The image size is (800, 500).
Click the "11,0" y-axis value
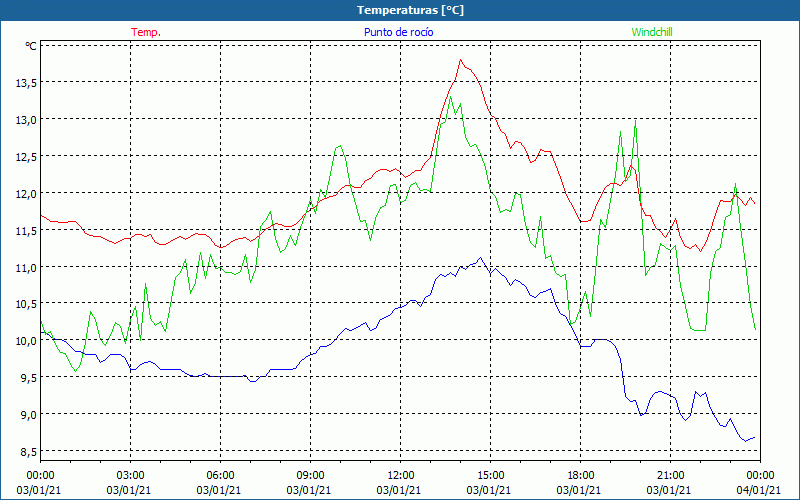pos(26,267)
